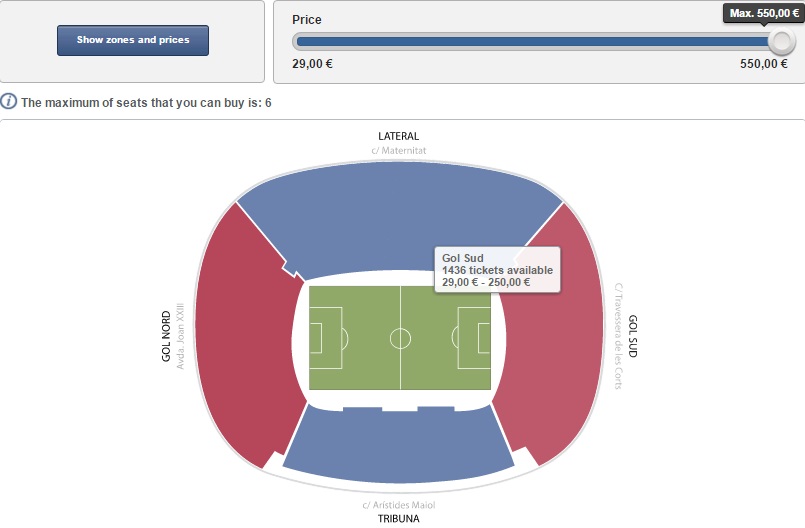Viewport: 805px width, 528px height.
Task: Click the TRIBUNA label below the stadium
Action: pos(399,519)
